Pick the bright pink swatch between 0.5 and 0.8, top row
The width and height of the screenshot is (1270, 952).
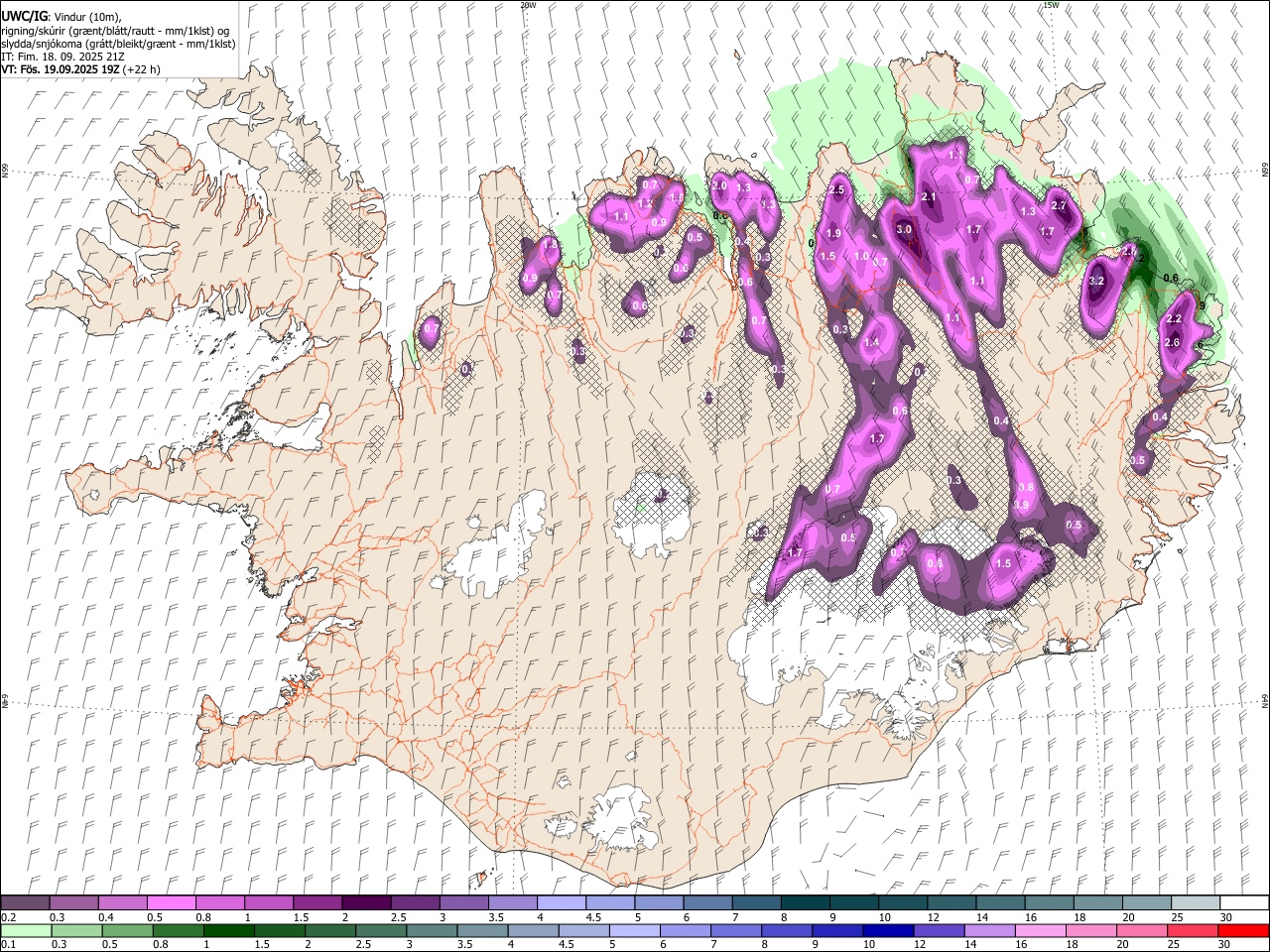click(x=171, y=903)
